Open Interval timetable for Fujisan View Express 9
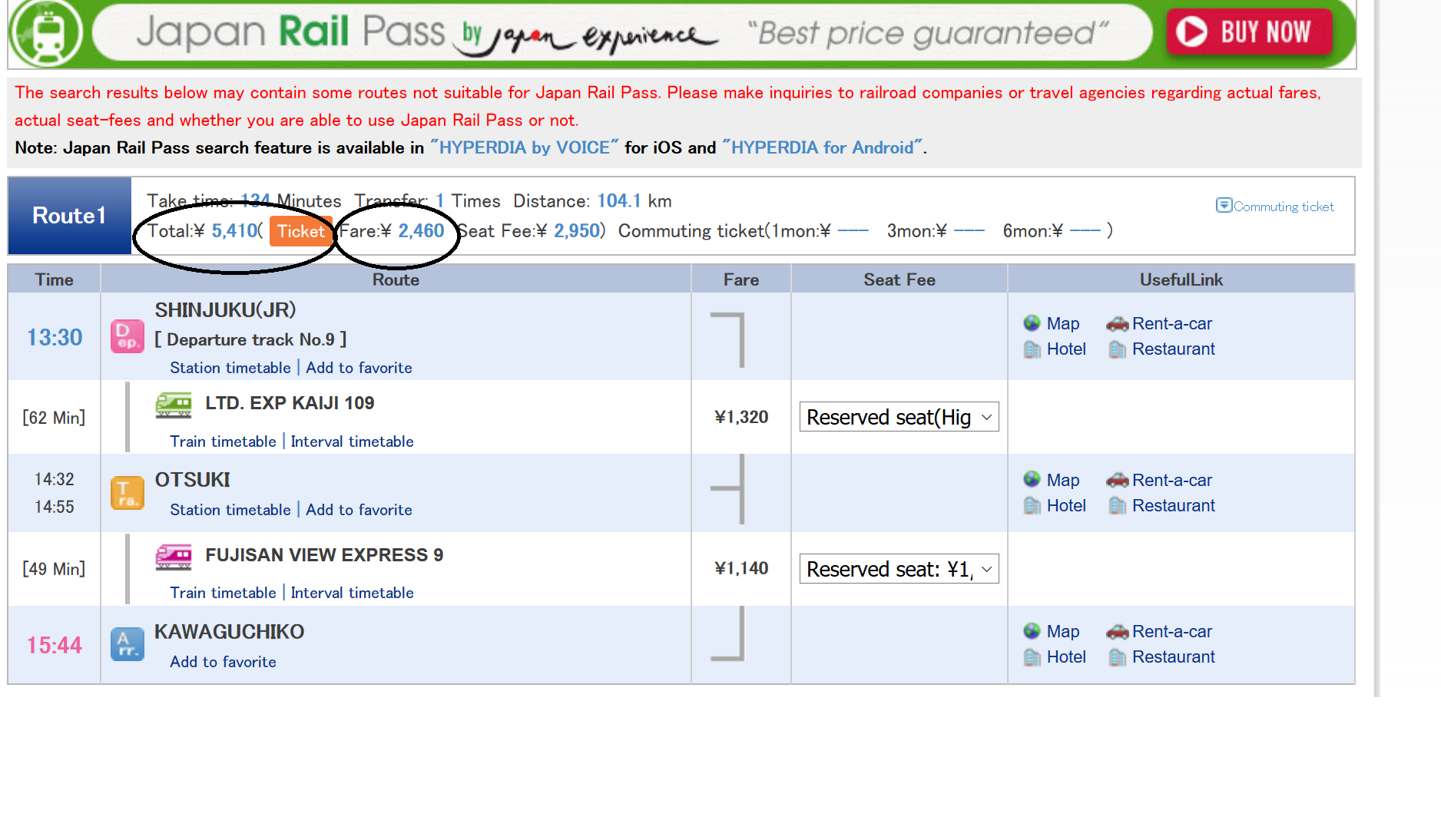 tap(352, 593)
